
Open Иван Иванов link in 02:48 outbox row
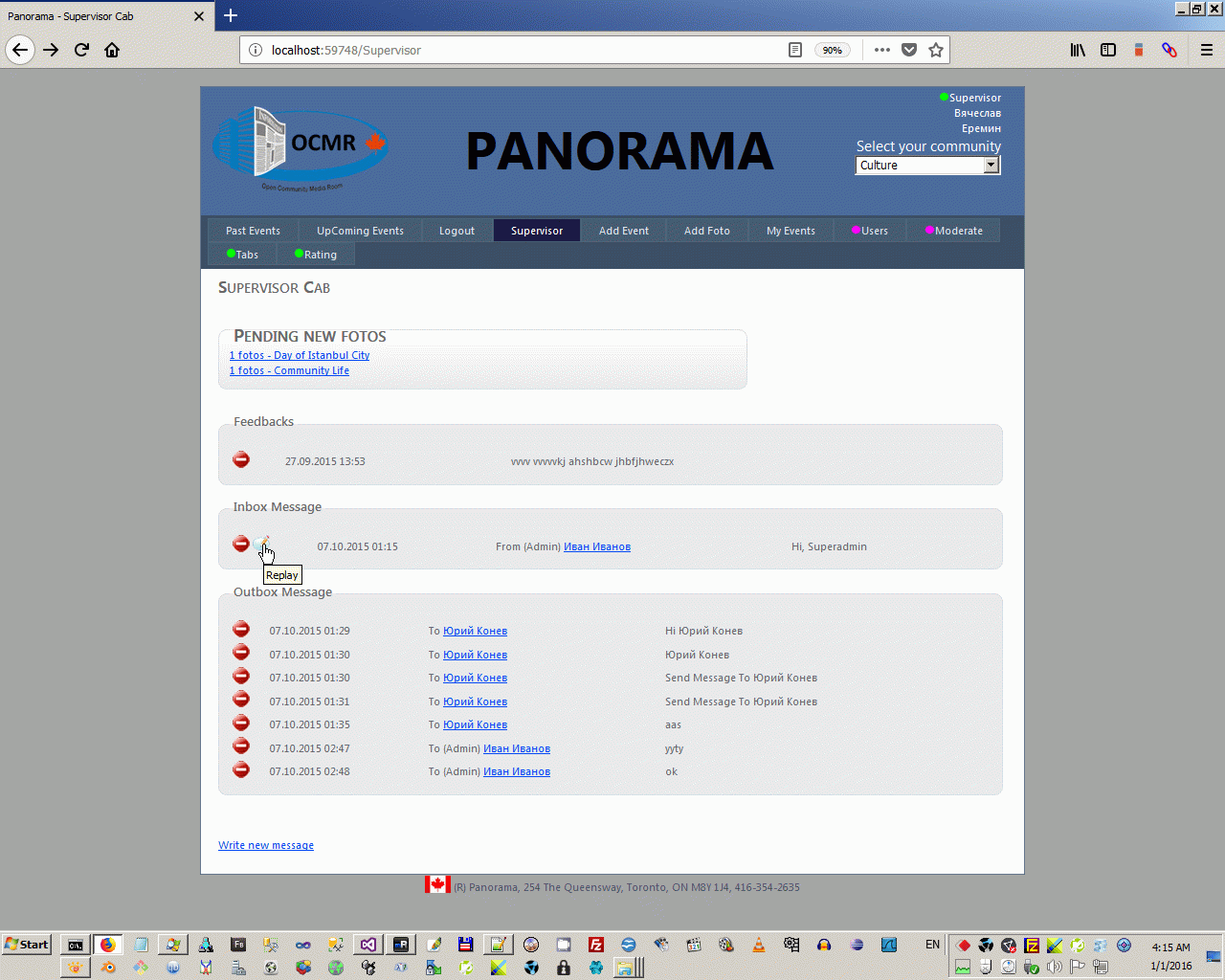tap(517, 771)
